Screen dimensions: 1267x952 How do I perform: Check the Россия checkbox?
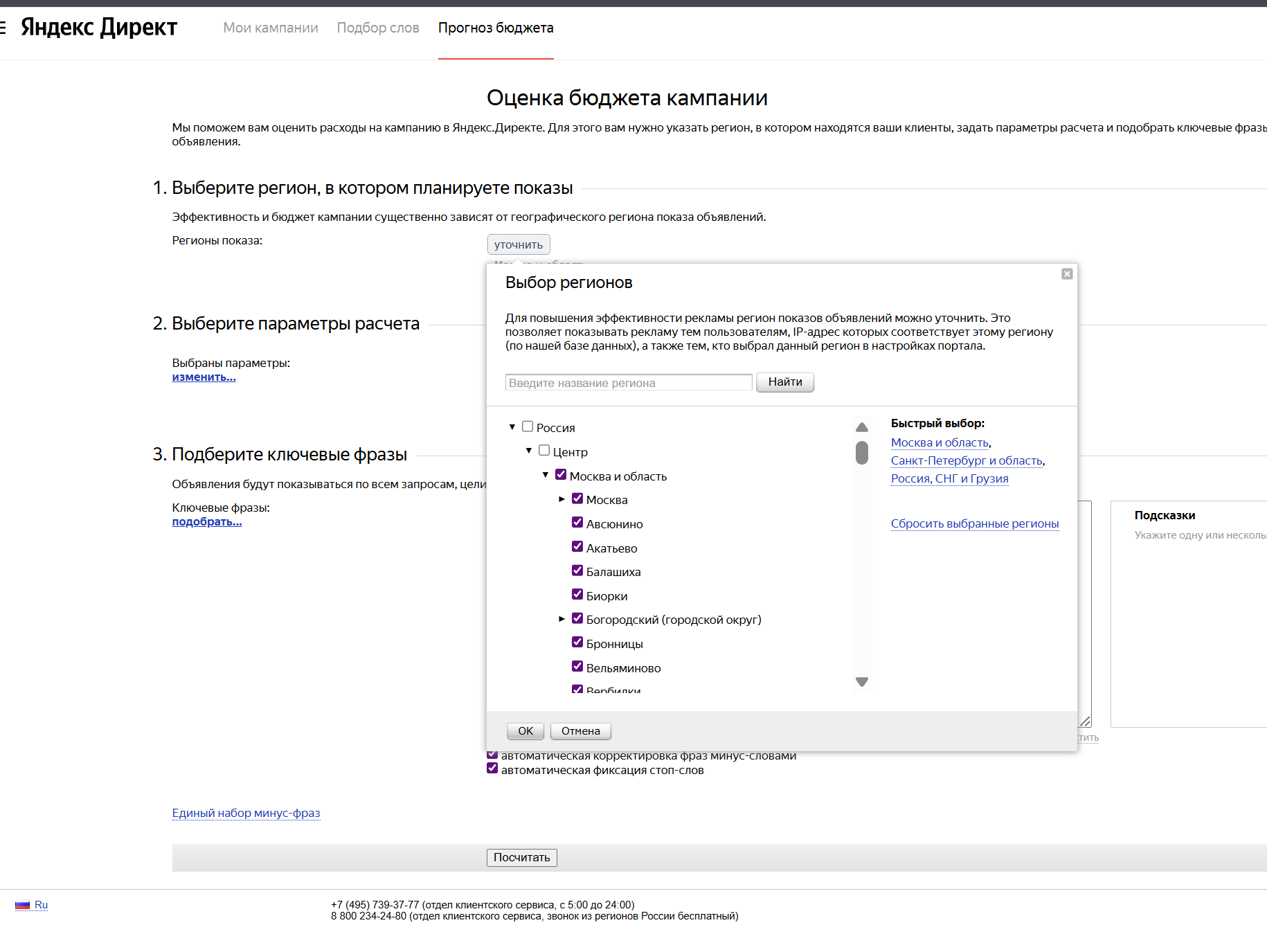point(528,426)
